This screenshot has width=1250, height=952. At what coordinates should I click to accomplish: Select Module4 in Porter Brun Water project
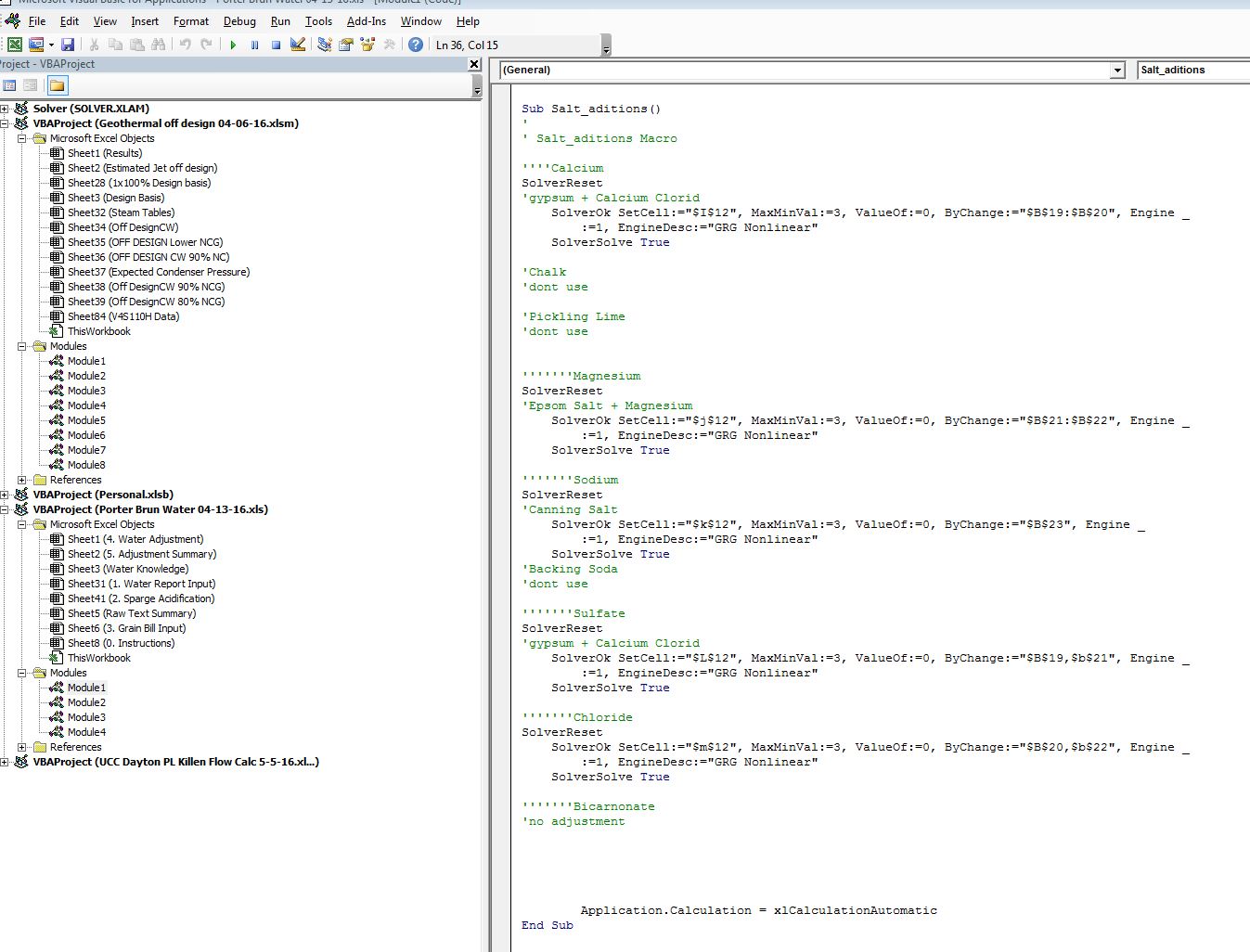(x=86, y=732)
